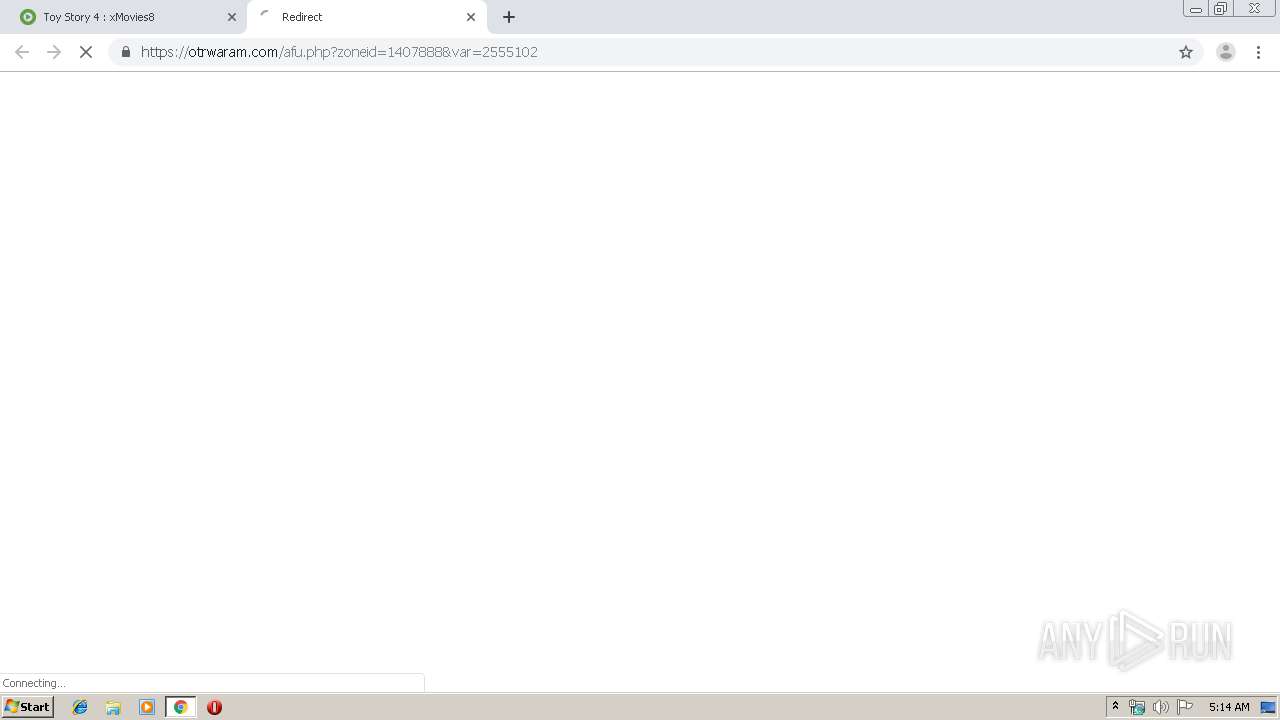1280x720 pixels.
Task: Minimize the Chrome window
Action: pos(1195,9)
